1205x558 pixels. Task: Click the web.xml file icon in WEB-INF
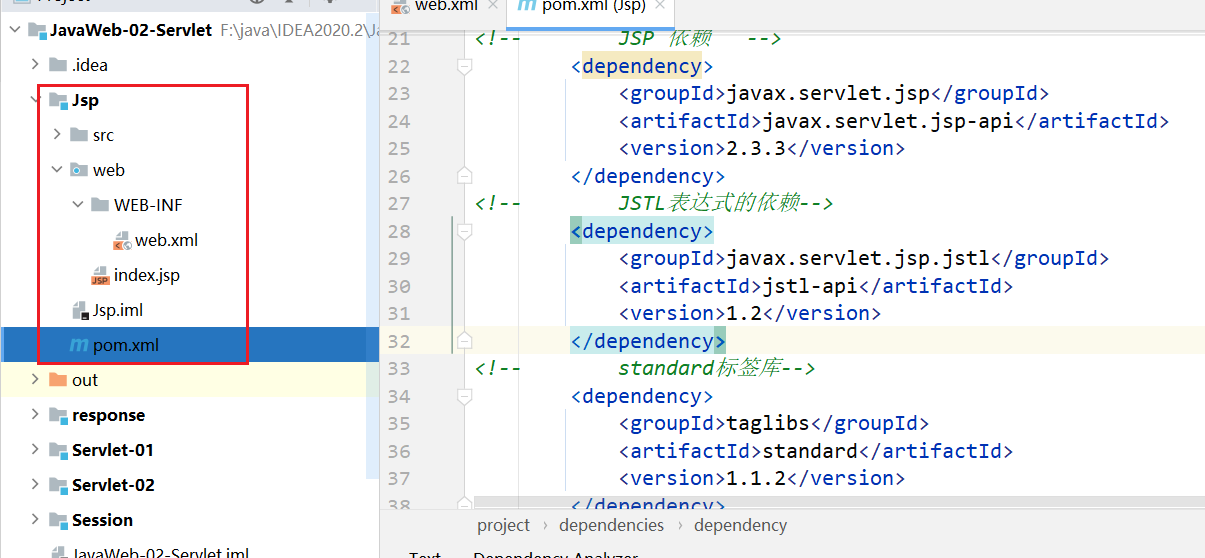click(122, 241)
